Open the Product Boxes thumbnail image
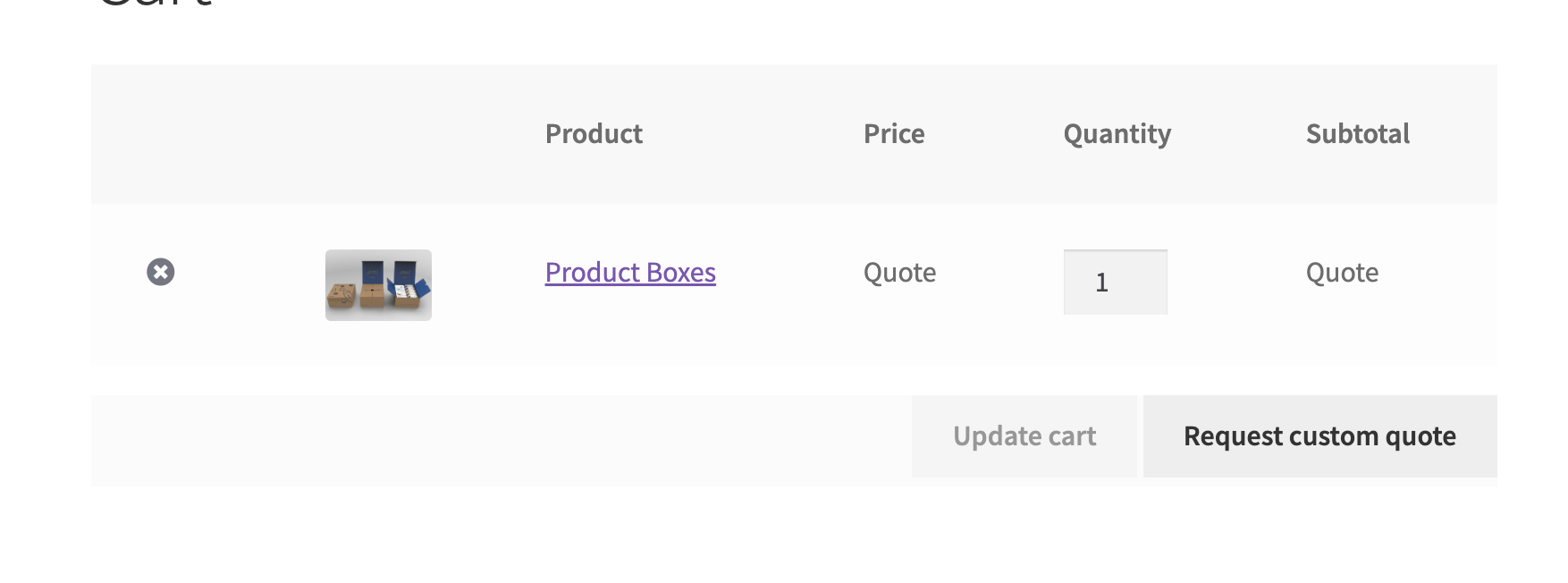 (x=378, y=285)
